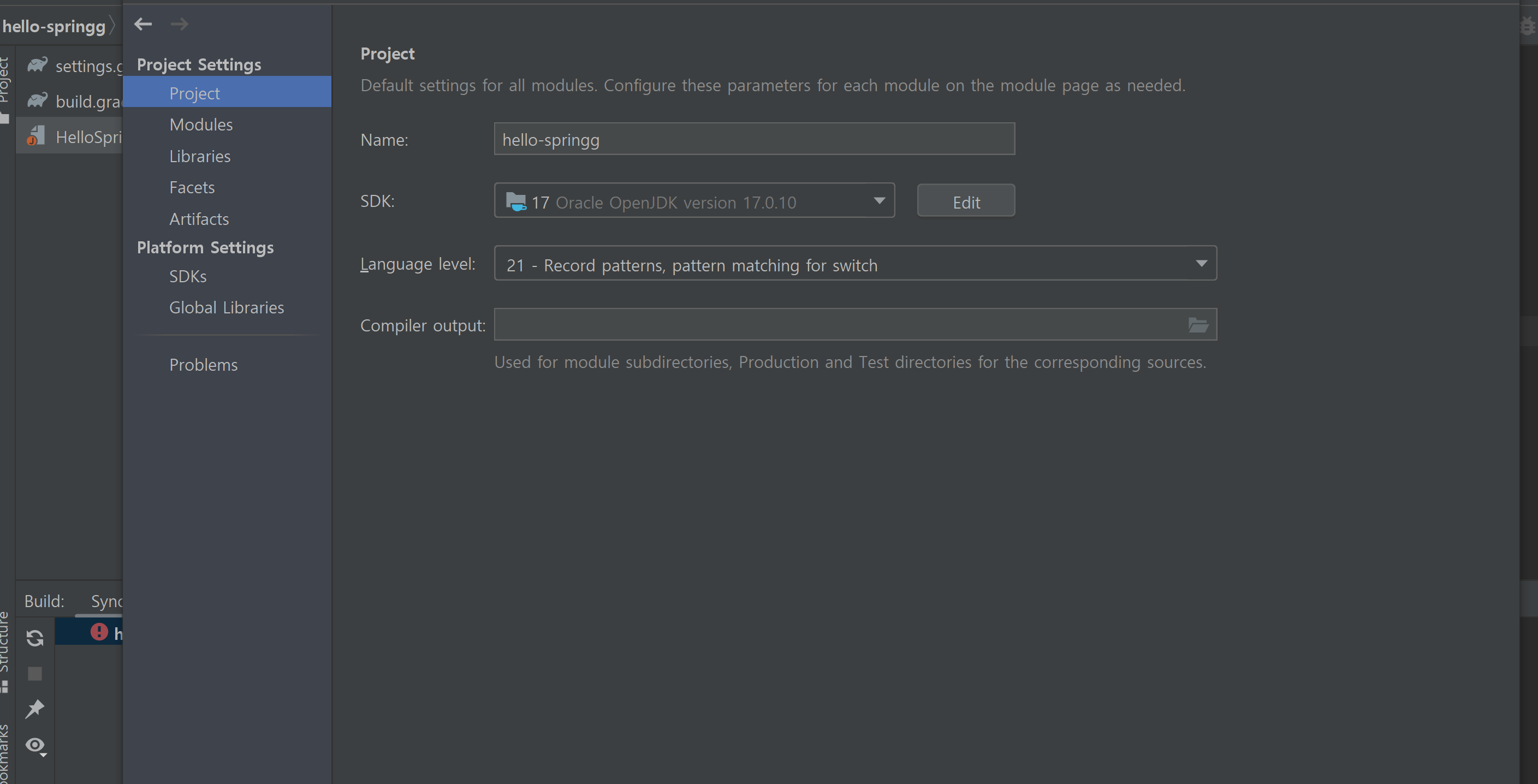
Task: Click the Edit button next to SDK
Action: click(x=966, y=201)
